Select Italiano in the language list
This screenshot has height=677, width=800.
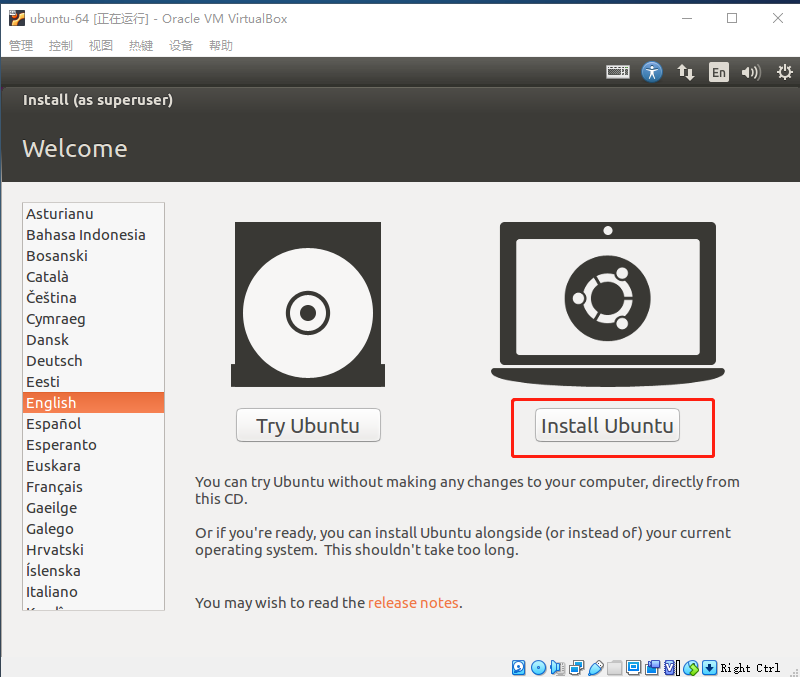point(93,592)
